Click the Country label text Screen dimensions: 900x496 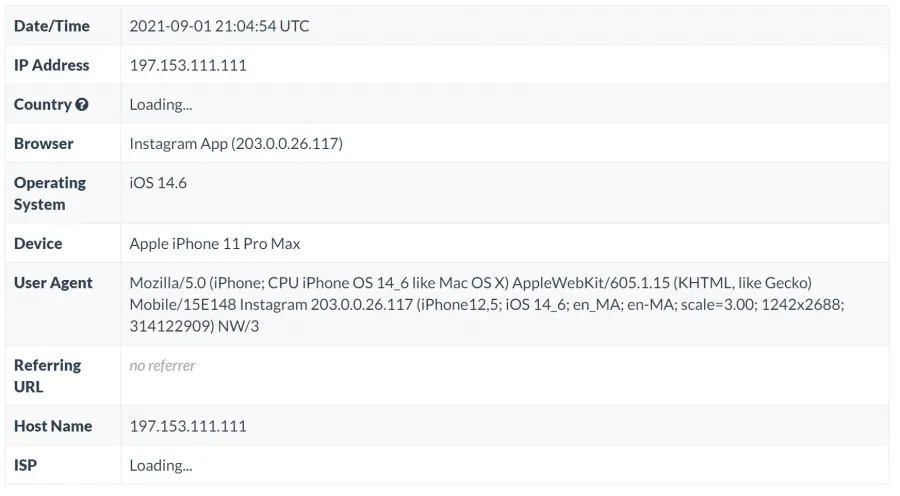pyautogui.click(x=42, y=104)
